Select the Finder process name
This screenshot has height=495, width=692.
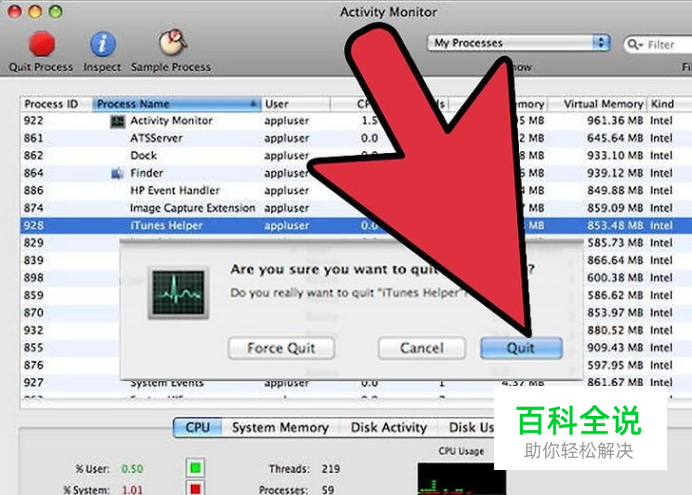147,173
